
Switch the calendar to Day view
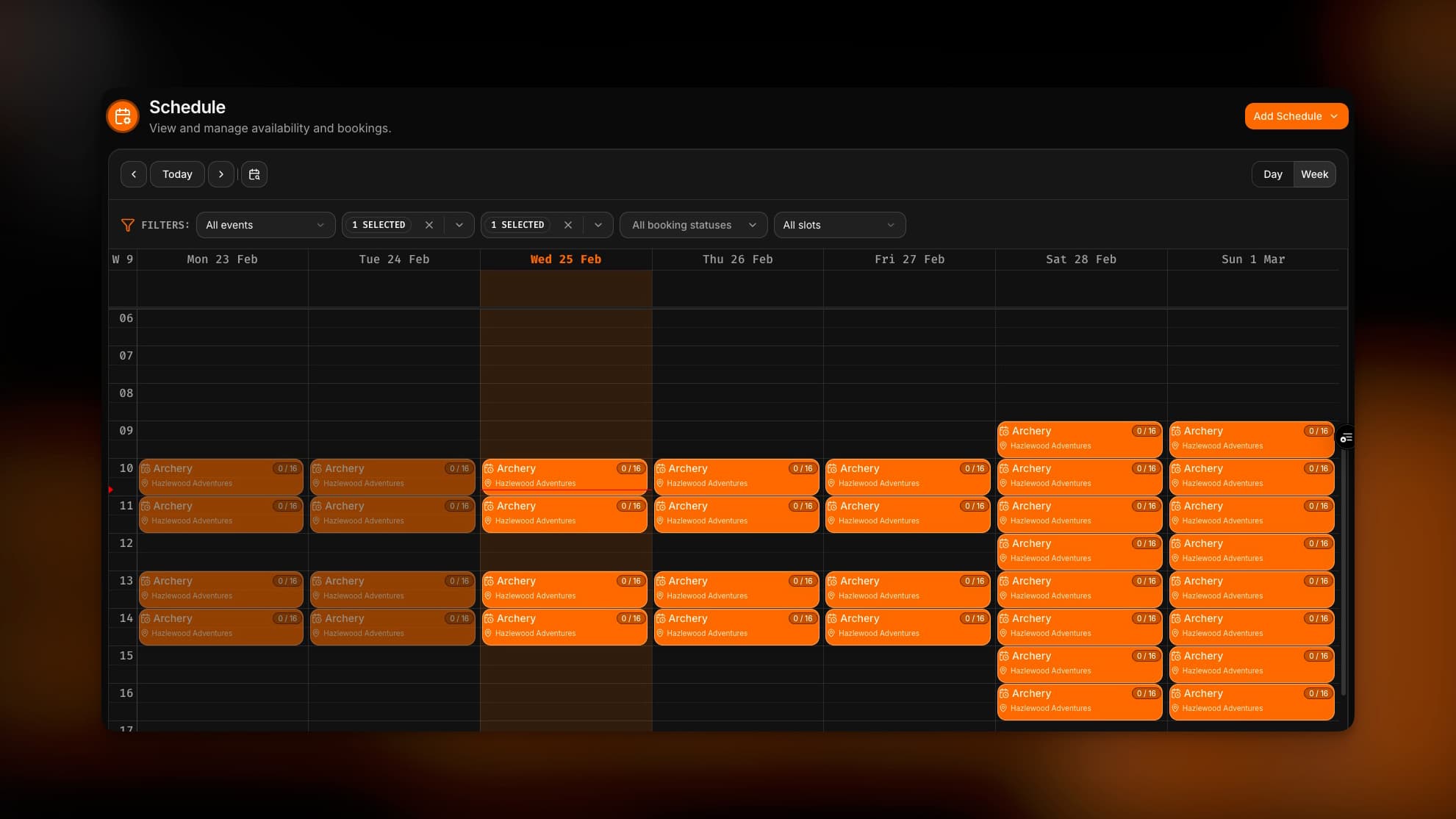[x=1272, y=174]
